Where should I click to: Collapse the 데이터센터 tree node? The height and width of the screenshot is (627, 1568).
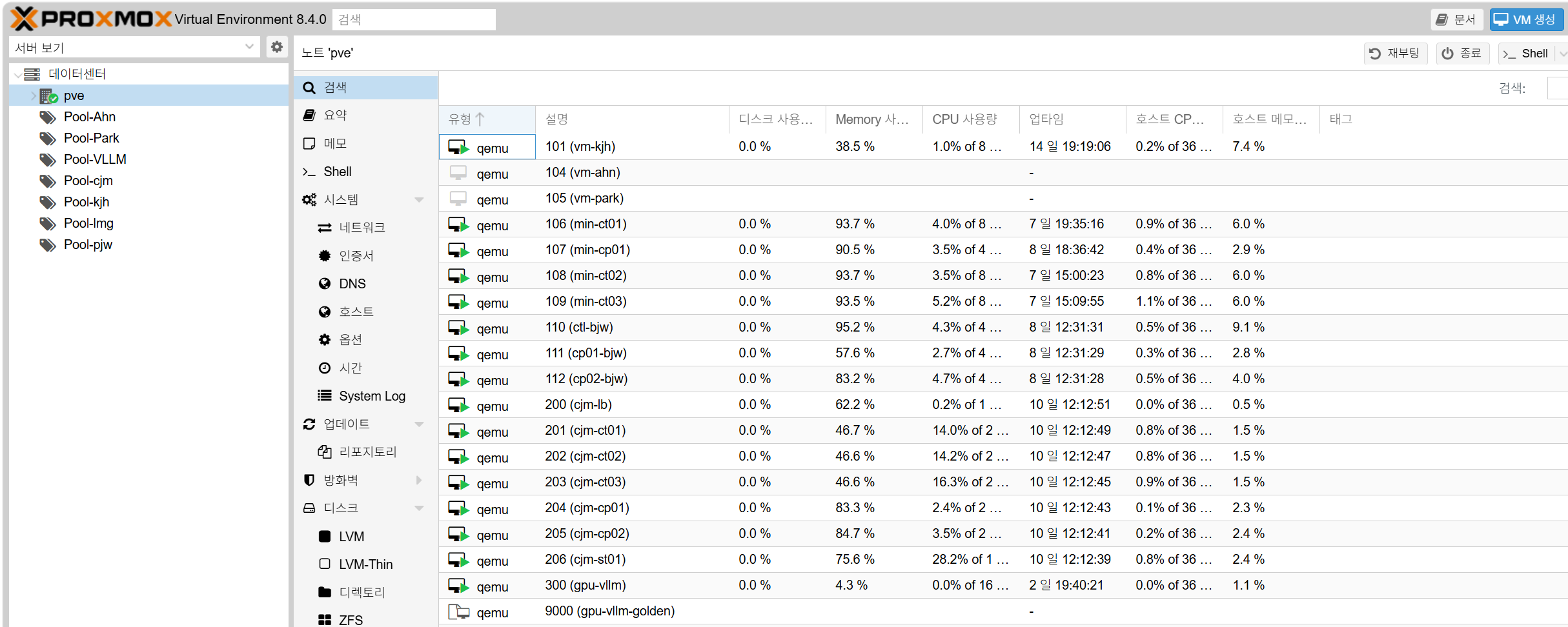[x=17, y=75]
